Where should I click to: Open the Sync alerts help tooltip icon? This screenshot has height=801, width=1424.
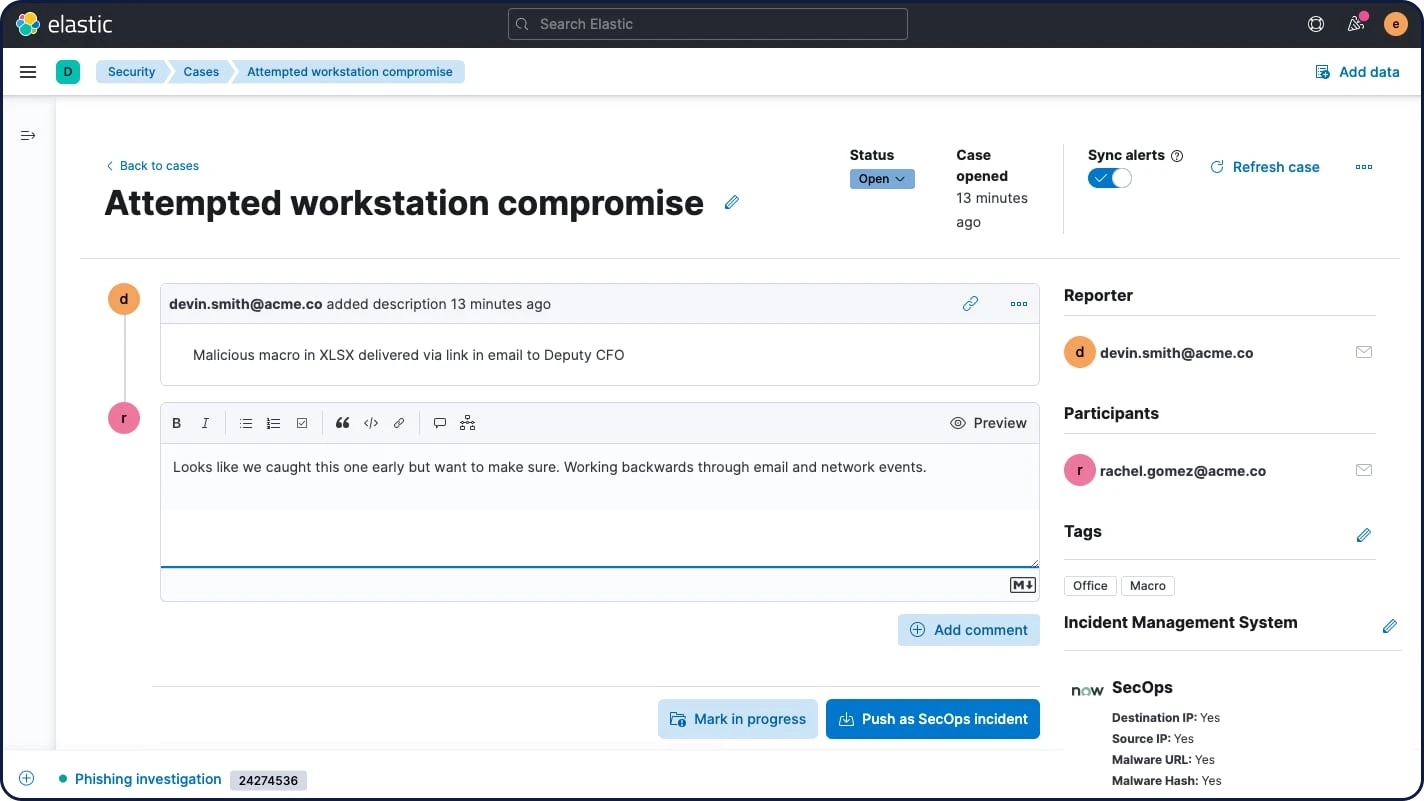point(1177,156)
